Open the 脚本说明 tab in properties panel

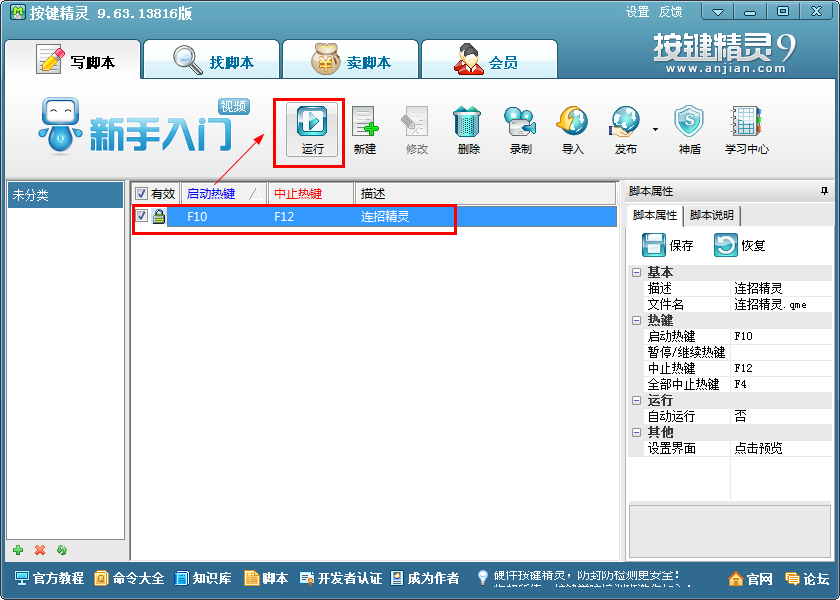coord(712,214)
